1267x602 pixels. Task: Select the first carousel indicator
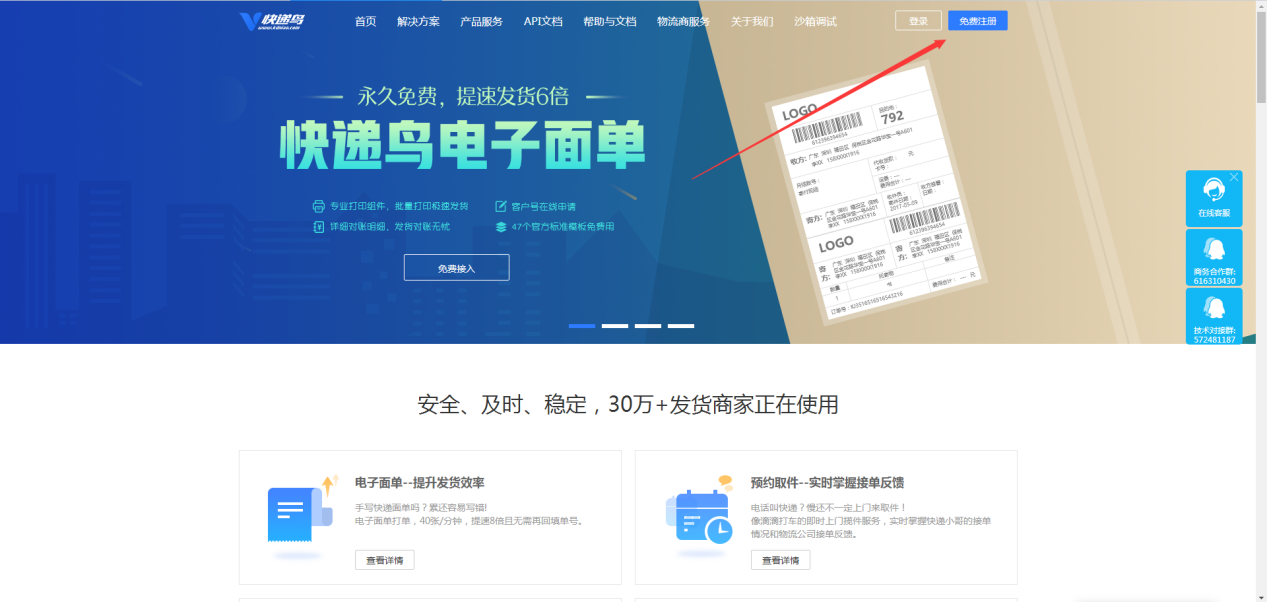click(582, 326)
